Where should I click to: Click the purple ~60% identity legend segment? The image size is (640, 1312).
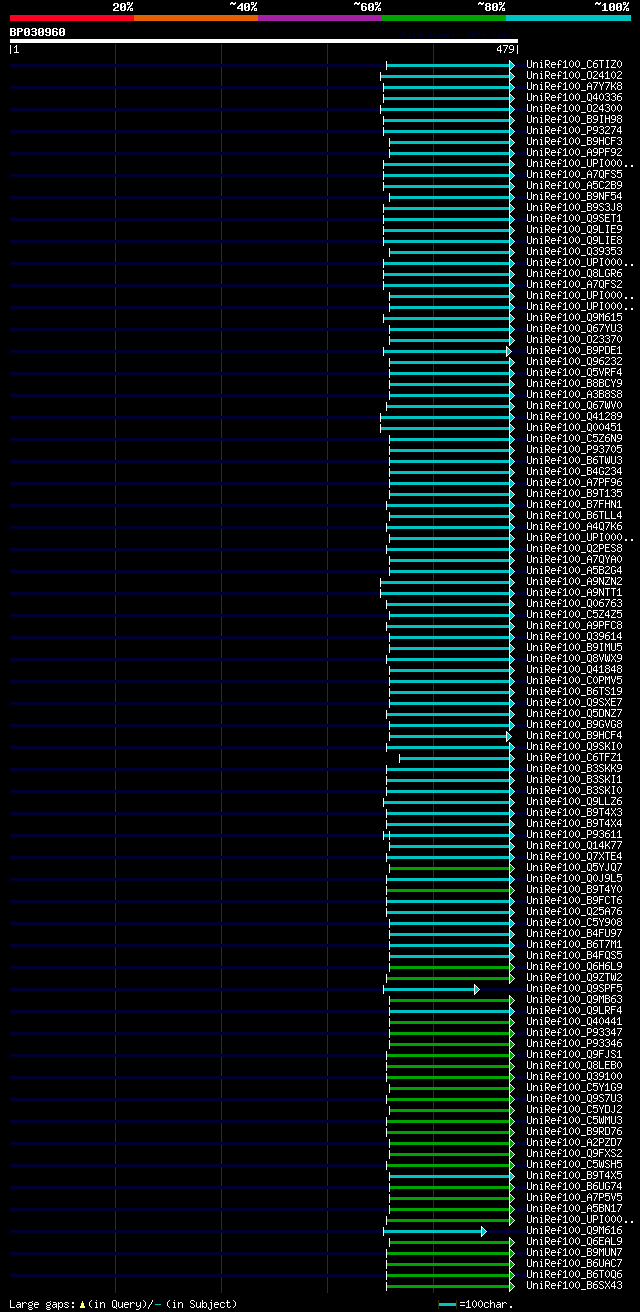pos(319,17)
